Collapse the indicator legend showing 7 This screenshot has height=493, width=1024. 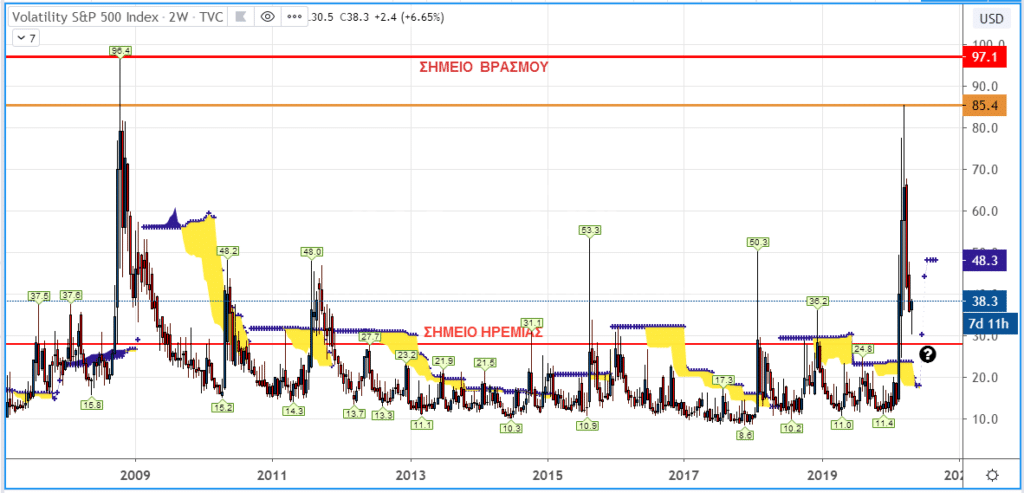coord(26,39)
